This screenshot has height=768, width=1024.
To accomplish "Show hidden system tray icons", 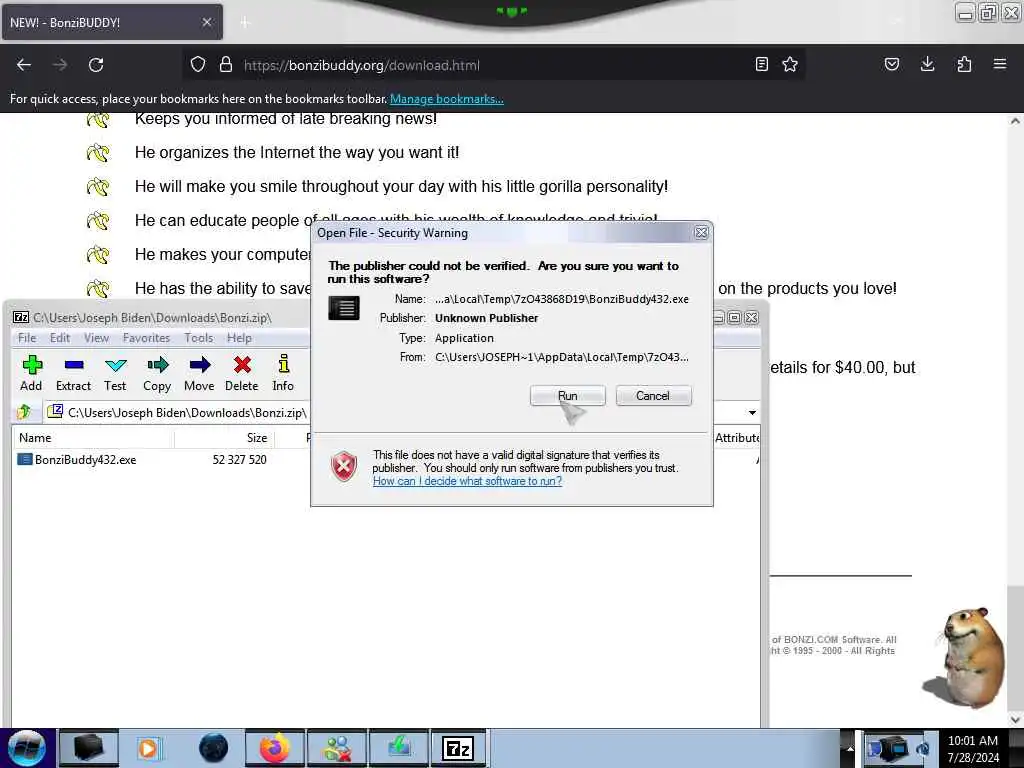I will click(x=850, y=748).
